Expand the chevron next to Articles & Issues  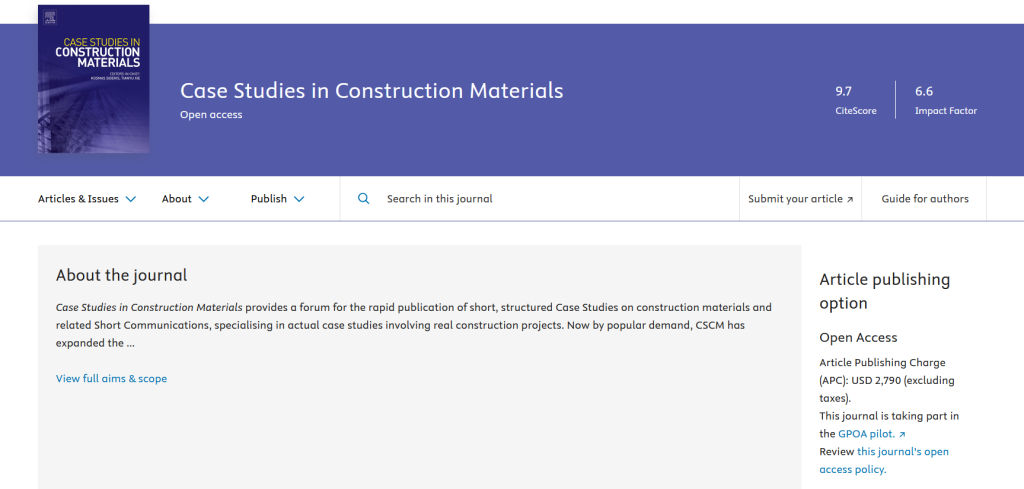(131, 199)
